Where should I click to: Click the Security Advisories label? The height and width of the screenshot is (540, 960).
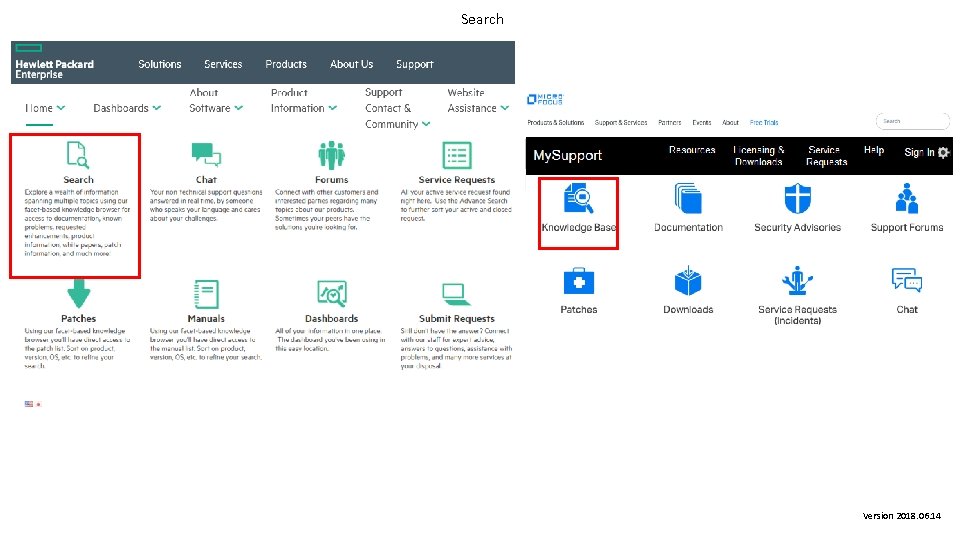point(797,228)
